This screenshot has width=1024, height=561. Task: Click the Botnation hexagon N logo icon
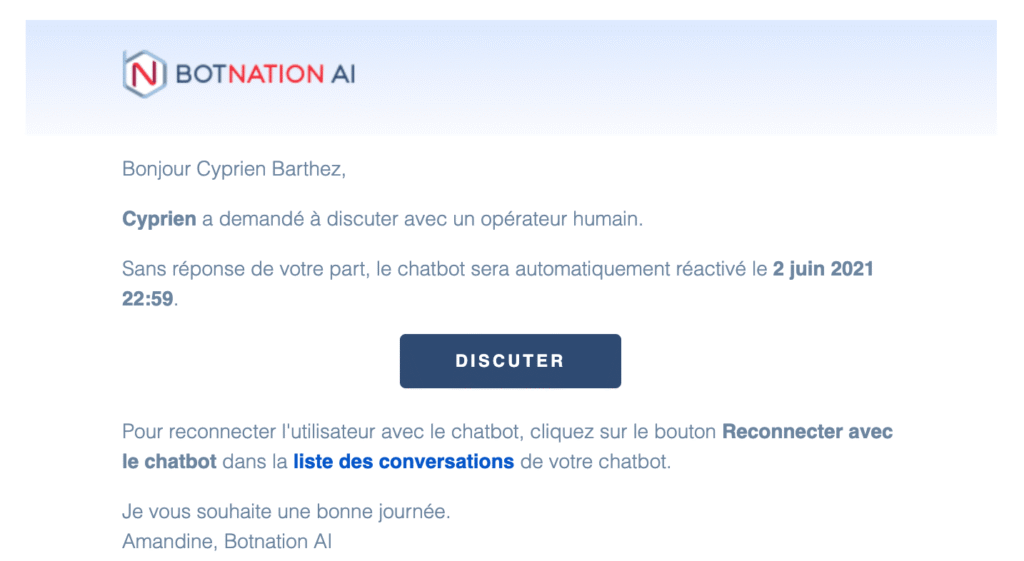143,74
